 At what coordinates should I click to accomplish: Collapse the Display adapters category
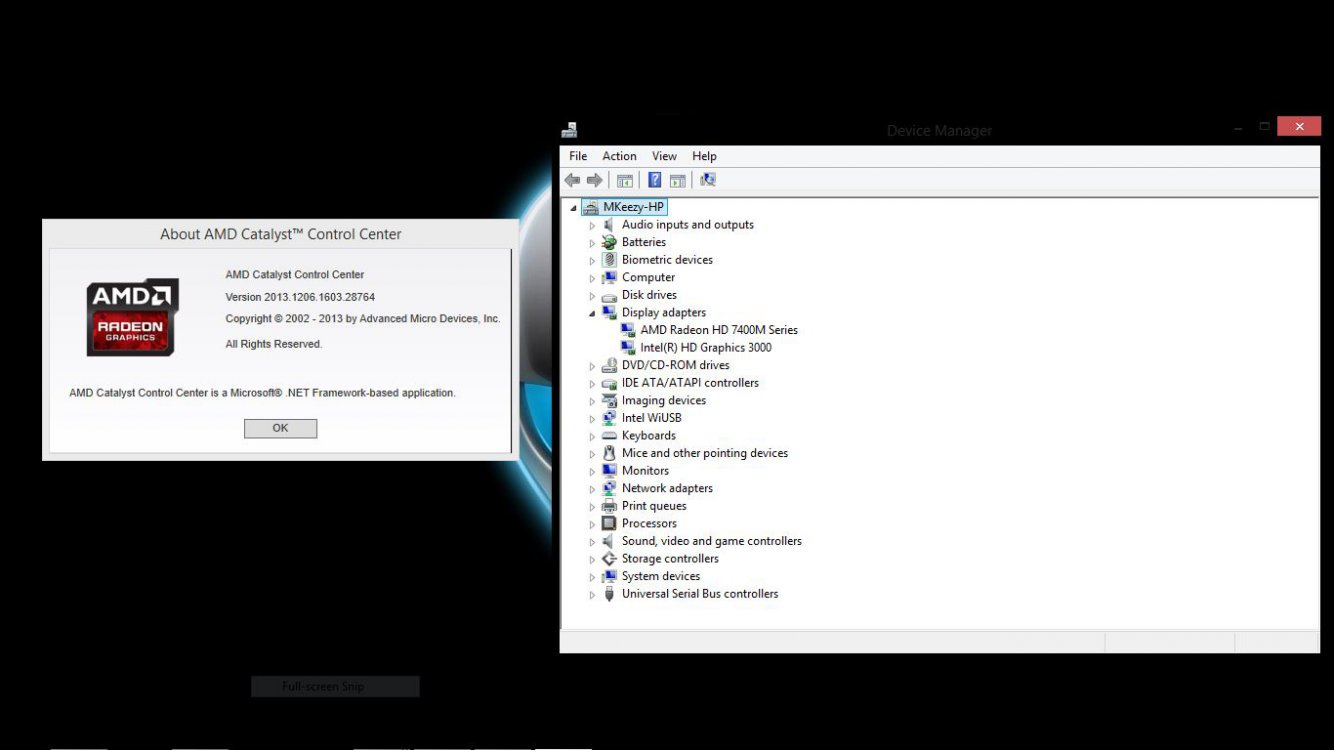pos(592,313)
